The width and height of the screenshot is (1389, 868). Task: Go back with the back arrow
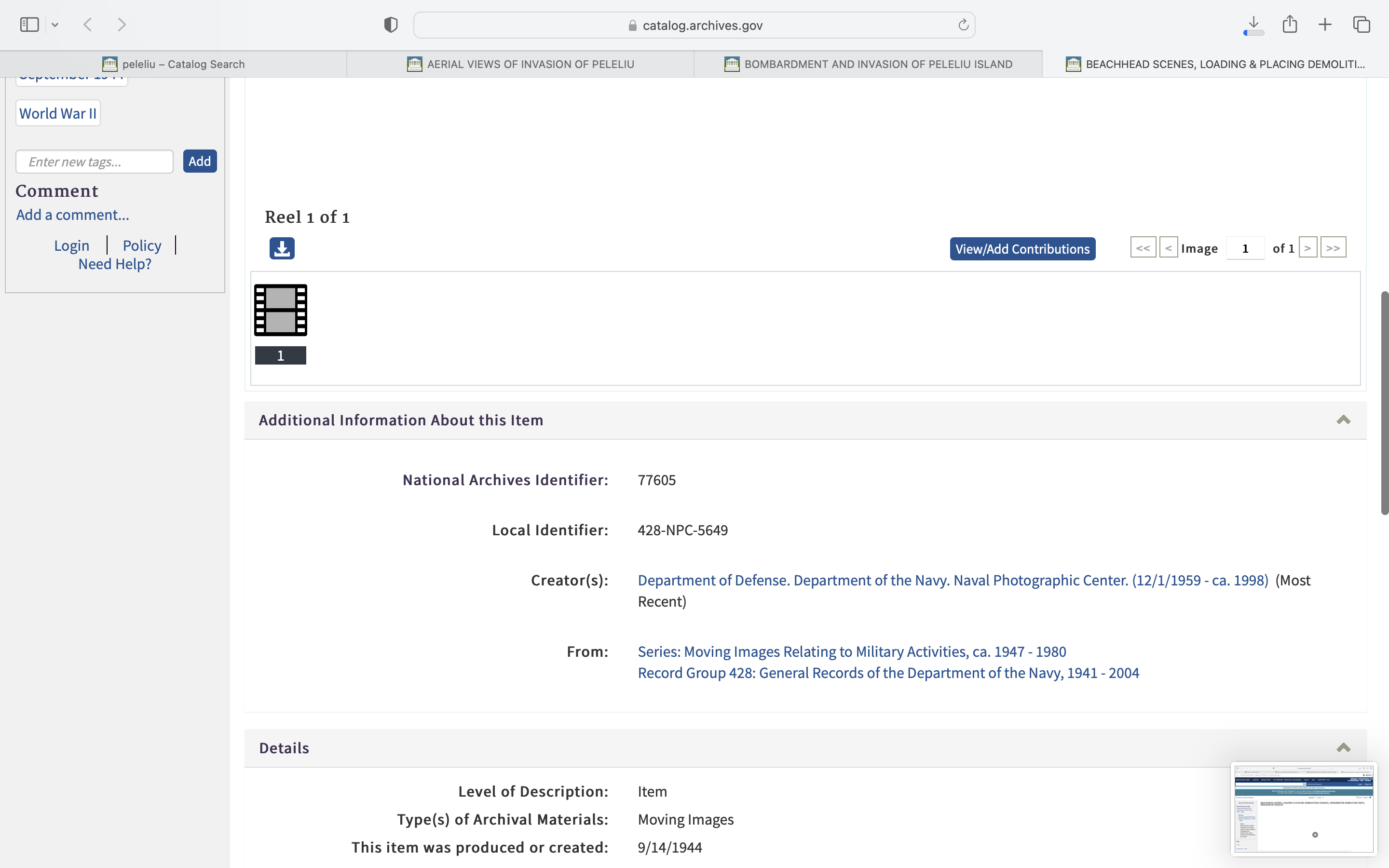pos(88,25)
